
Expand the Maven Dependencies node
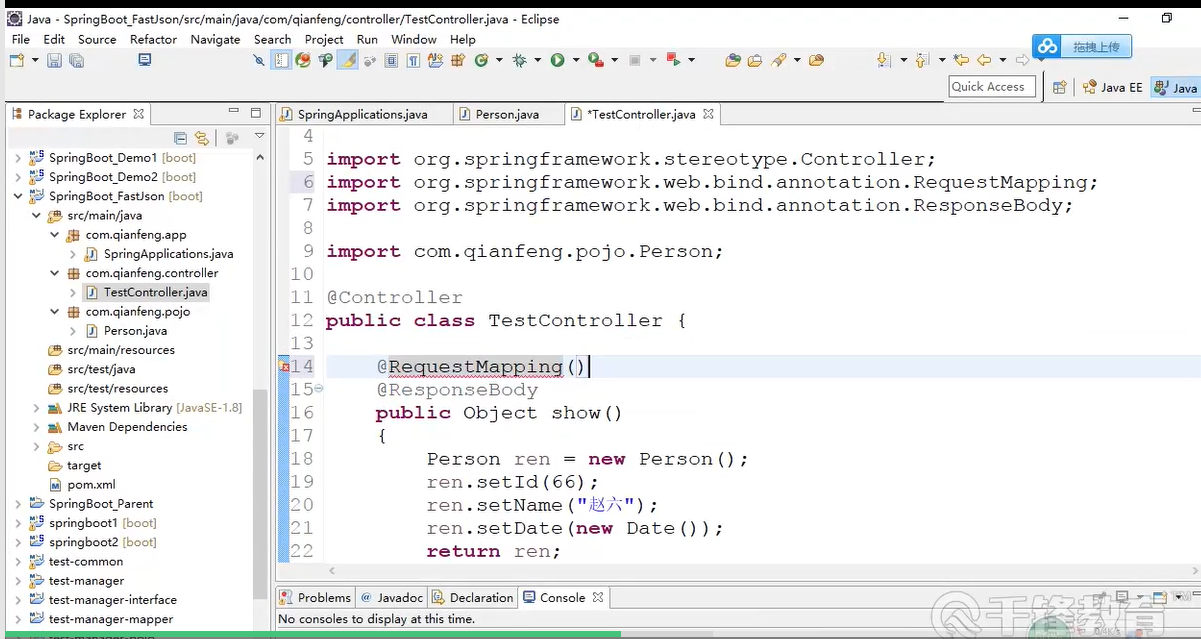[36, 427]
